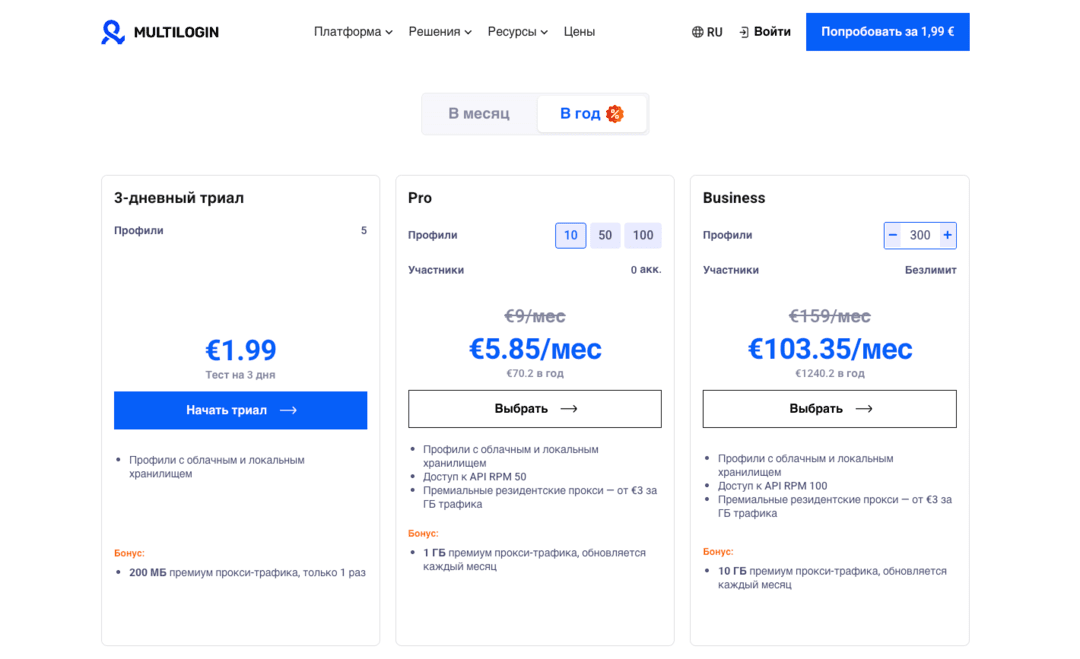1080x659 pixels.
Task: Switch billing to В месяц
Action: click(x=479, y=114)
